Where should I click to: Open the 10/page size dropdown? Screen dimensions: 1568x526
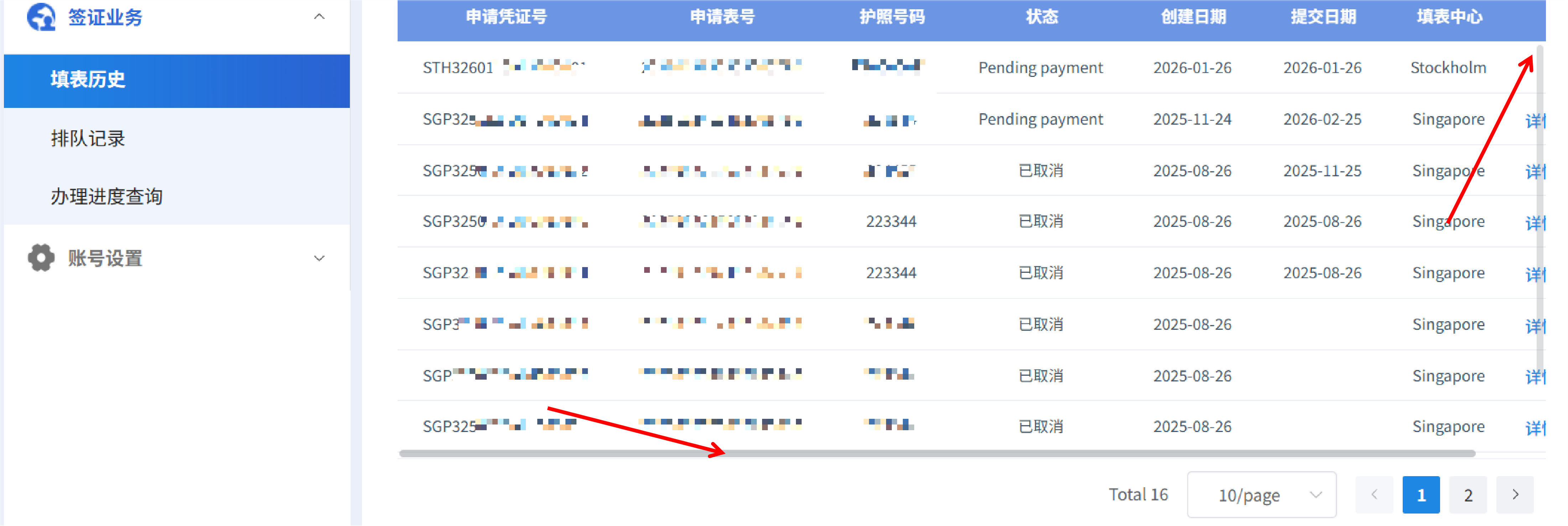click(x=1261, y=495)
